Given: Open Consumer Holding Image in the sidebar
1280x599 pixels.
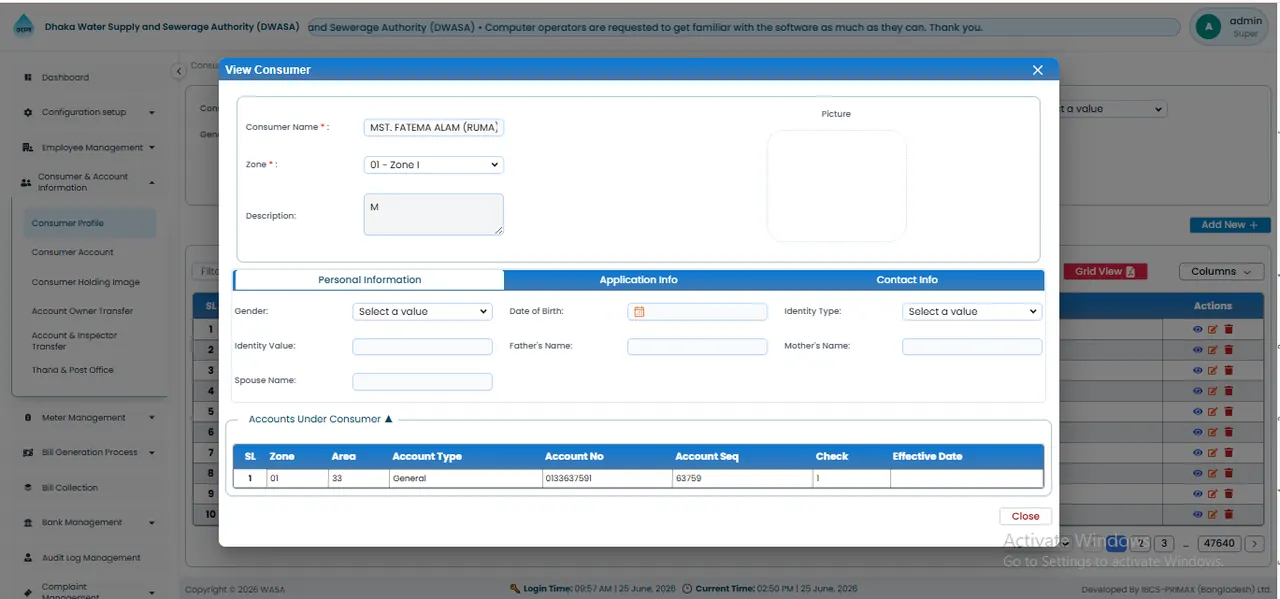Looking at the screenshot, I should (86, 282).
